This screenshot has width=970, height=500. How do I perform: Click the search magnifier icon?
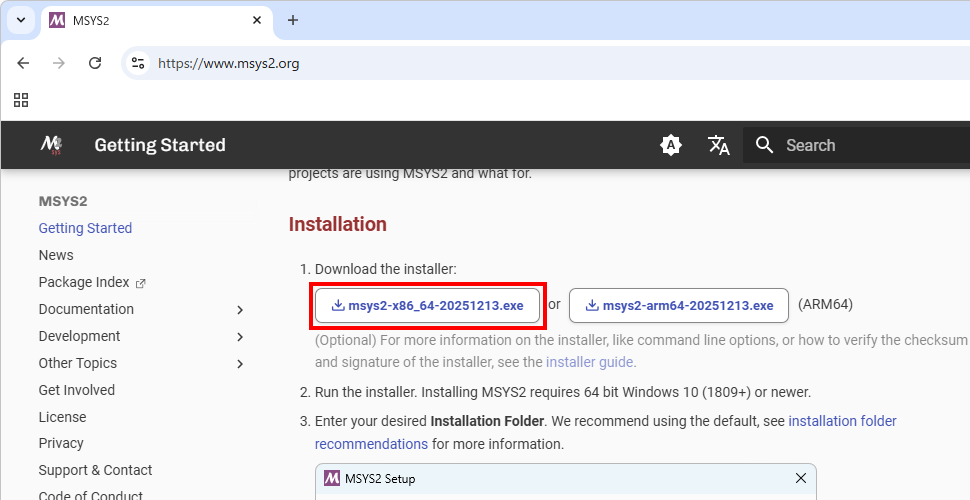click(765, 145)
